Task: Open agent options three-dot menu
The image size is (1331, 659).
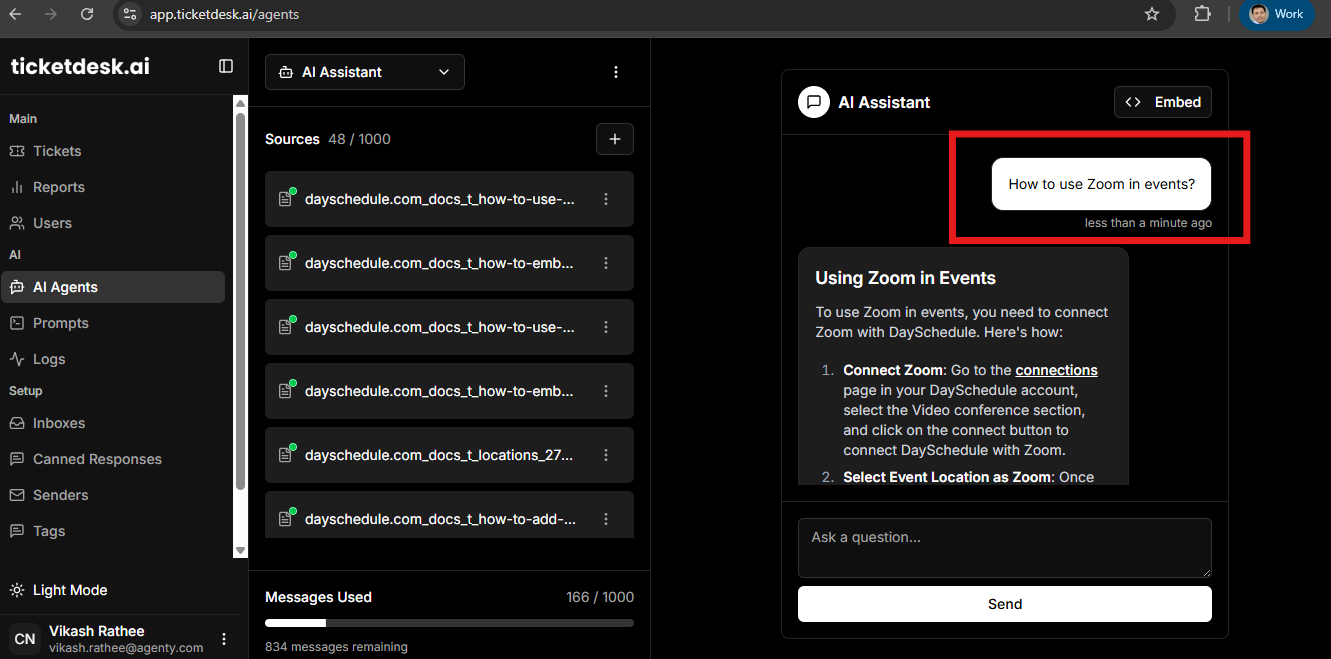Action: 616,72
